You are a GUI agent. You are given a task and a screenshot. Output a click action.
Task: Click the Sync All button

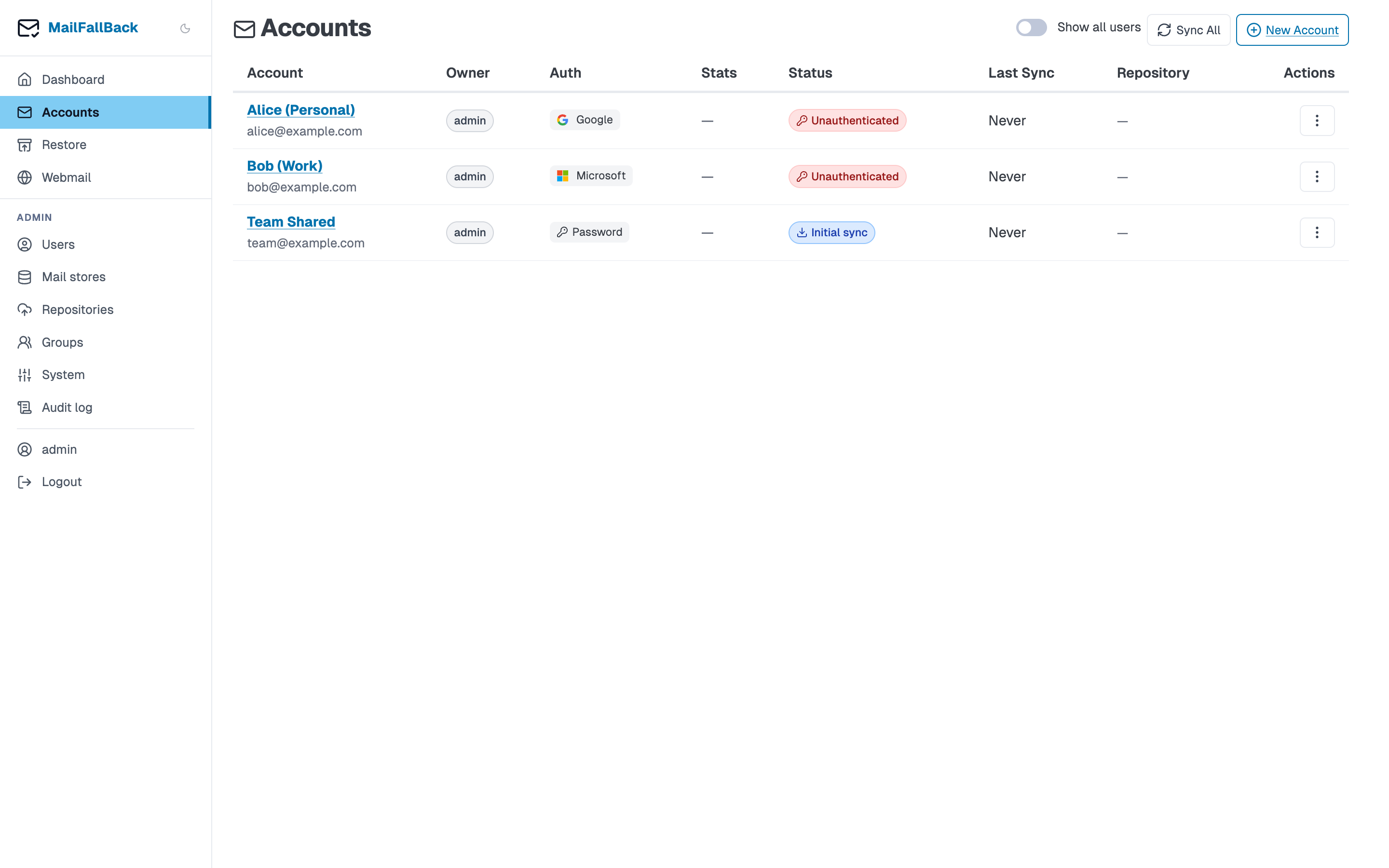coord(1188,30)
